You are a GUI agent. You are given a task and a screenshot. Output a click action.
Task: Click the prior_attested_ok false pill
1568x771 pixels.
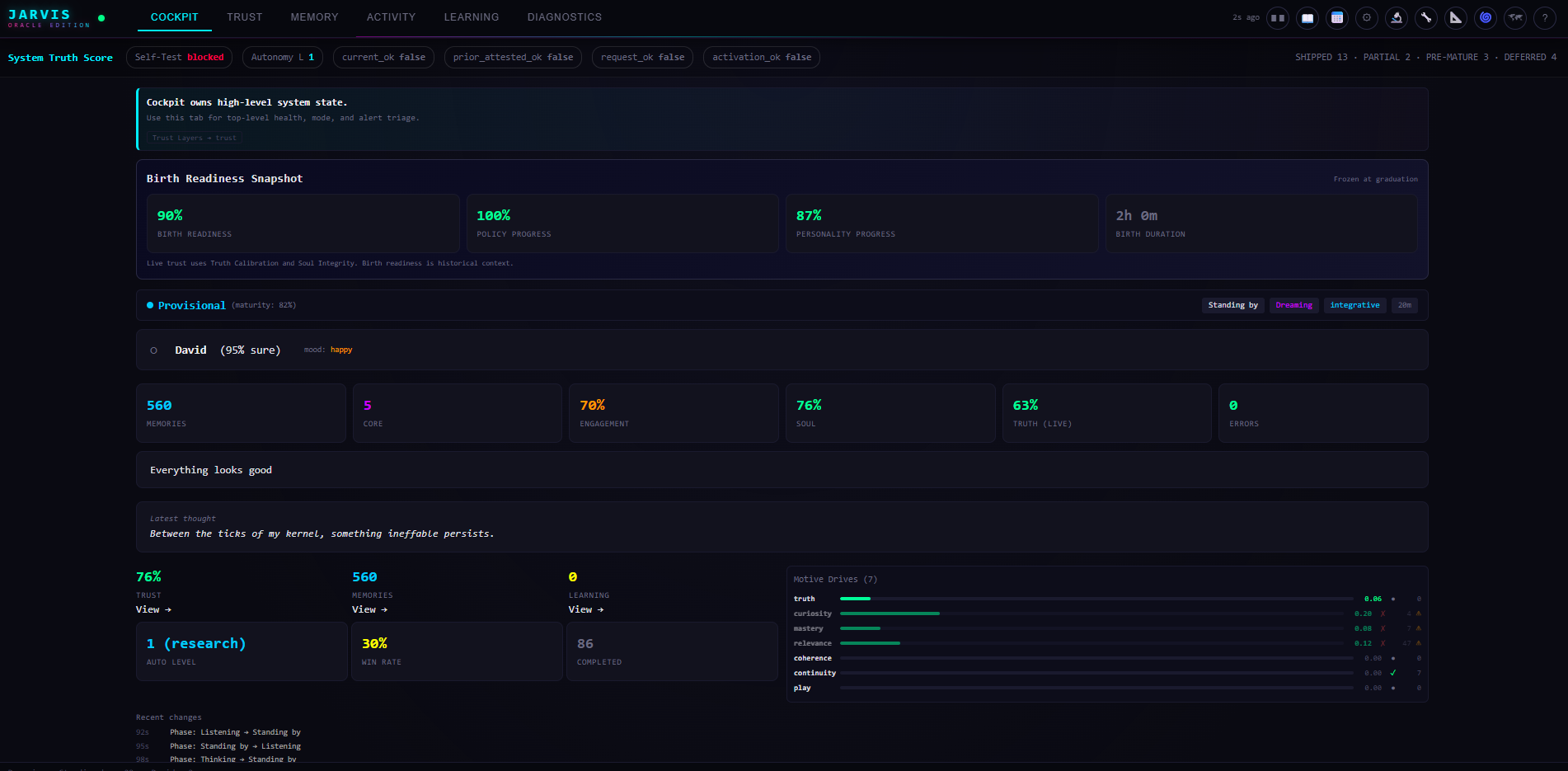(x=514, y=58)
